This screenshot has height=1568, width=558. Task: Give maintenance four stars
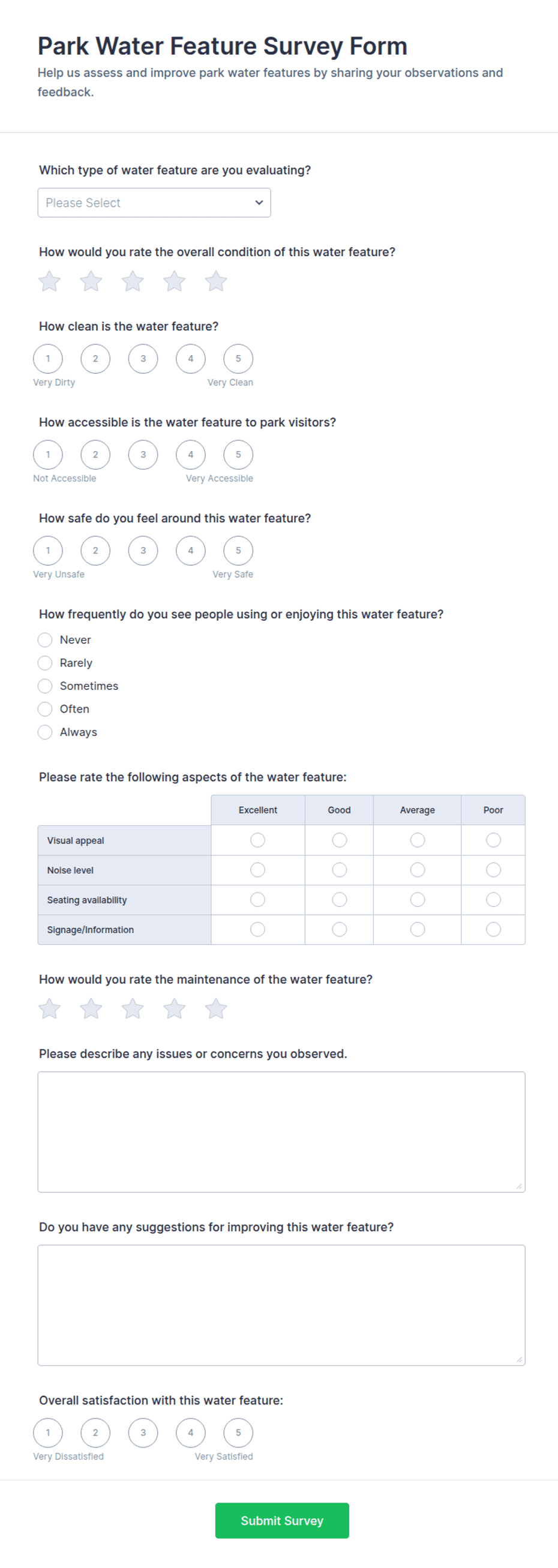click(174, 1008)
